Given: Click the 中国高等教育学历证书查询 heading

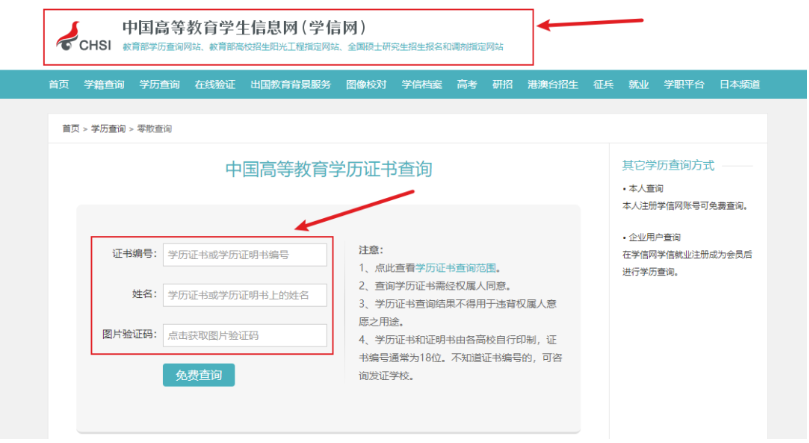Looking at the screenshot, I should click(329, 169).
